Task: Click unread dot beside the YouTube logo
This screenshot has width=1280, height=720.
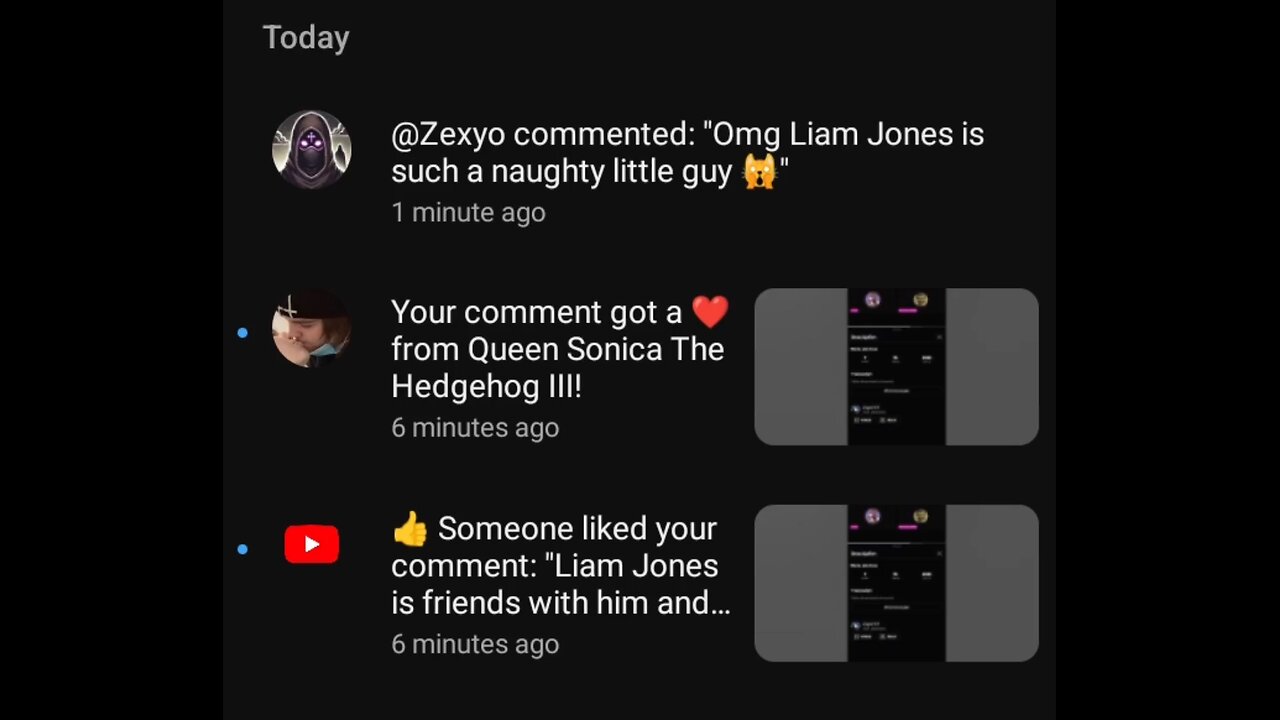Action: (242, 549)
